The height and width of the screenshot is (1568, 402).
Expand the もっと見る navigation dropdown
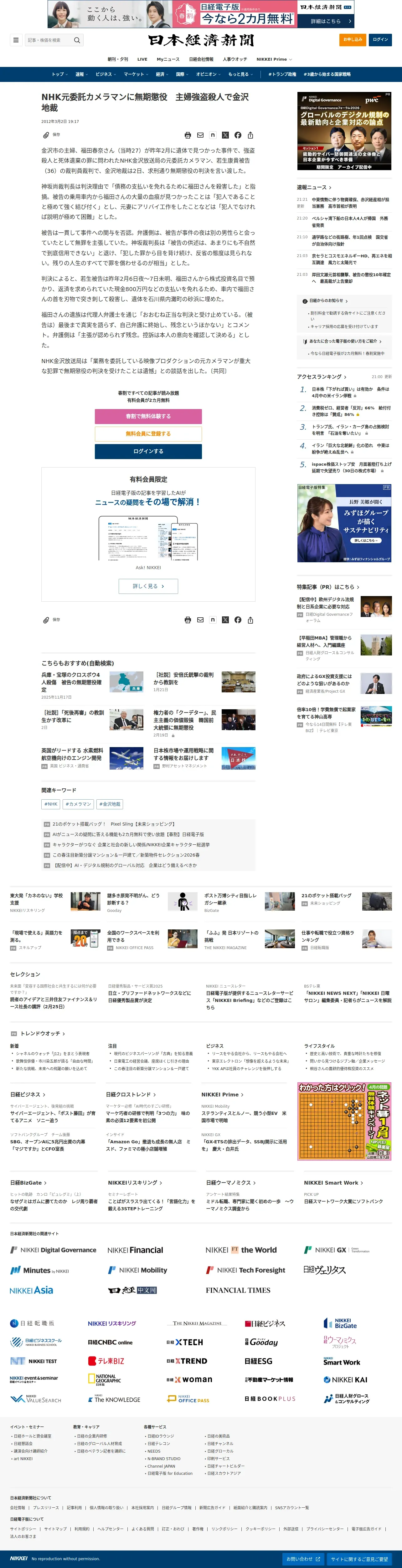[240, 74]
